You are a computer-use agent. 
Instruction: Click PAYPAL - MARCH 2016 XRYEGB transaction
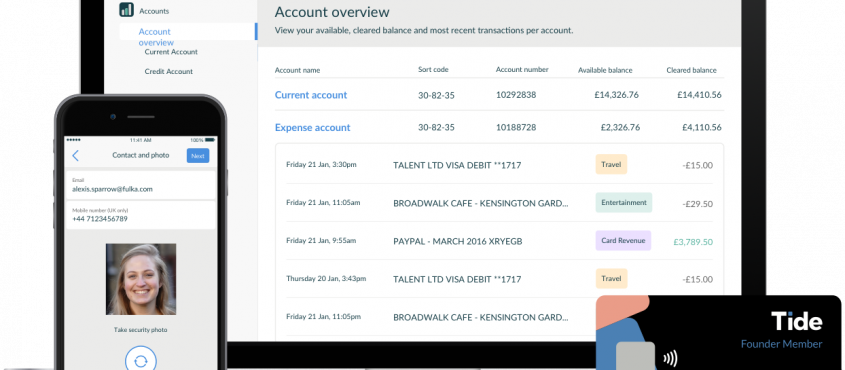458,241
